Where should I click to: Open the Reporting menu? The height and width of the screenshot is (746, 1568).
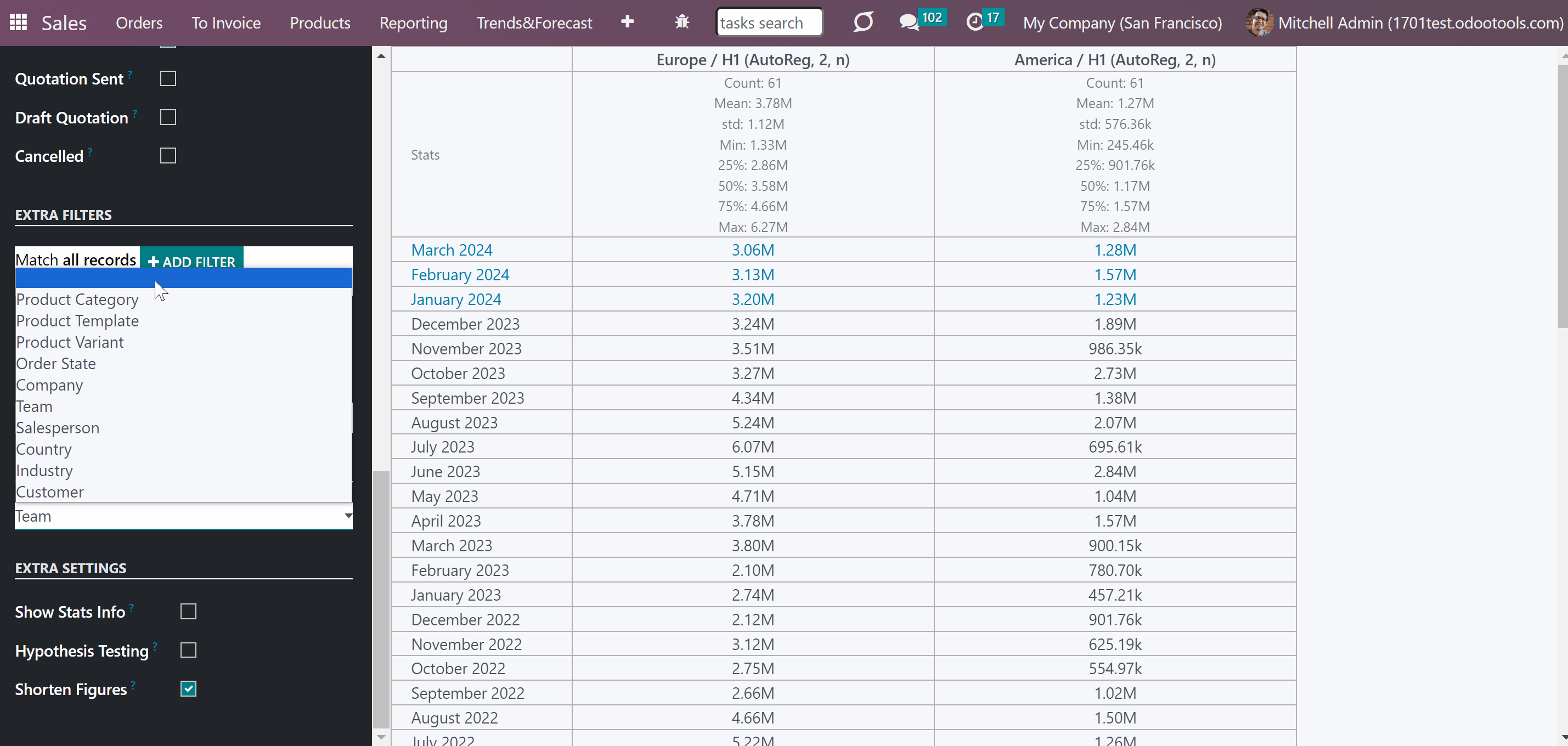coord(413,22)
